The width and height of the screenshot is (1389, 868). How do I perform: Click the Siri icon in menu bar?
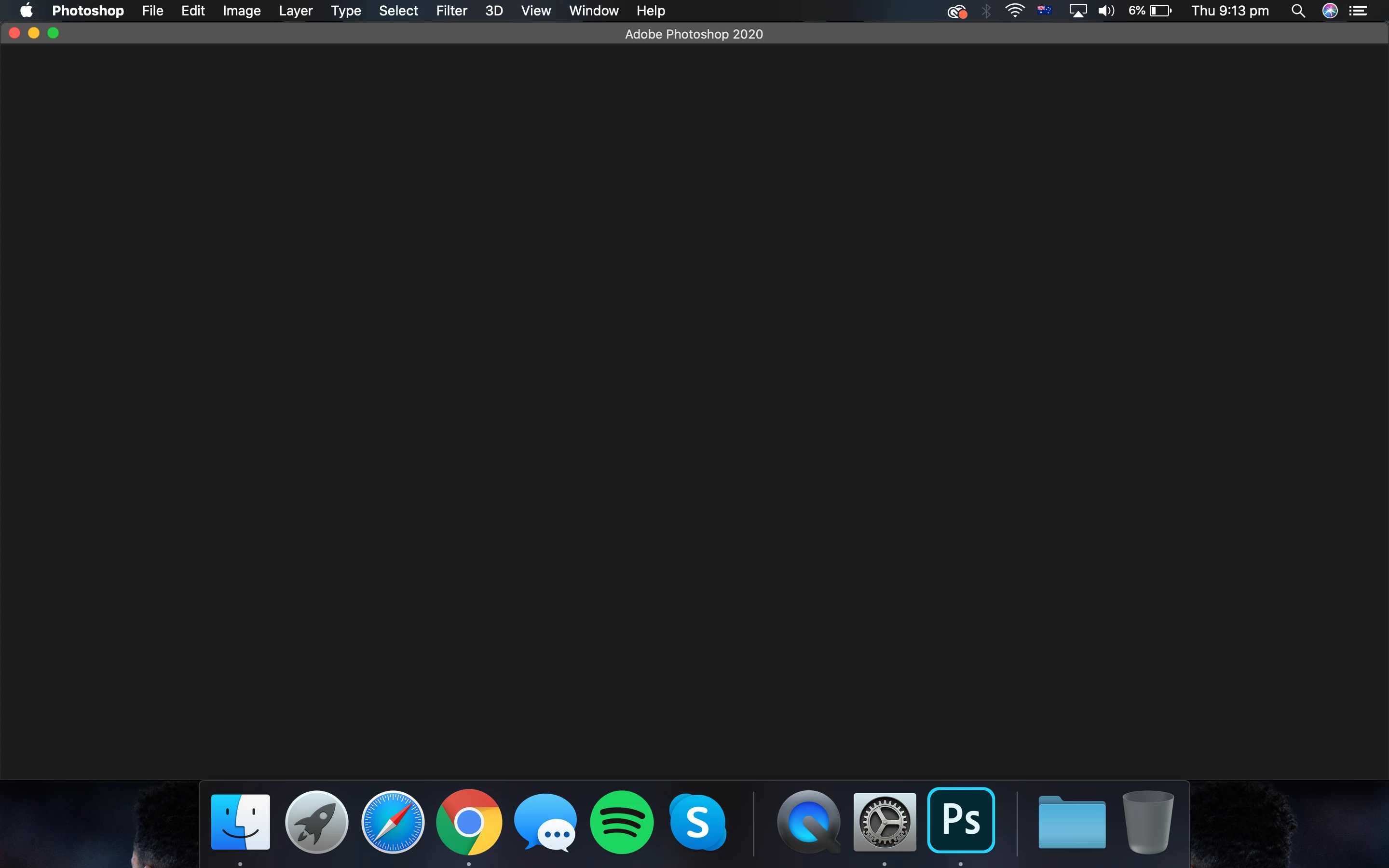tap(1330, 11)
